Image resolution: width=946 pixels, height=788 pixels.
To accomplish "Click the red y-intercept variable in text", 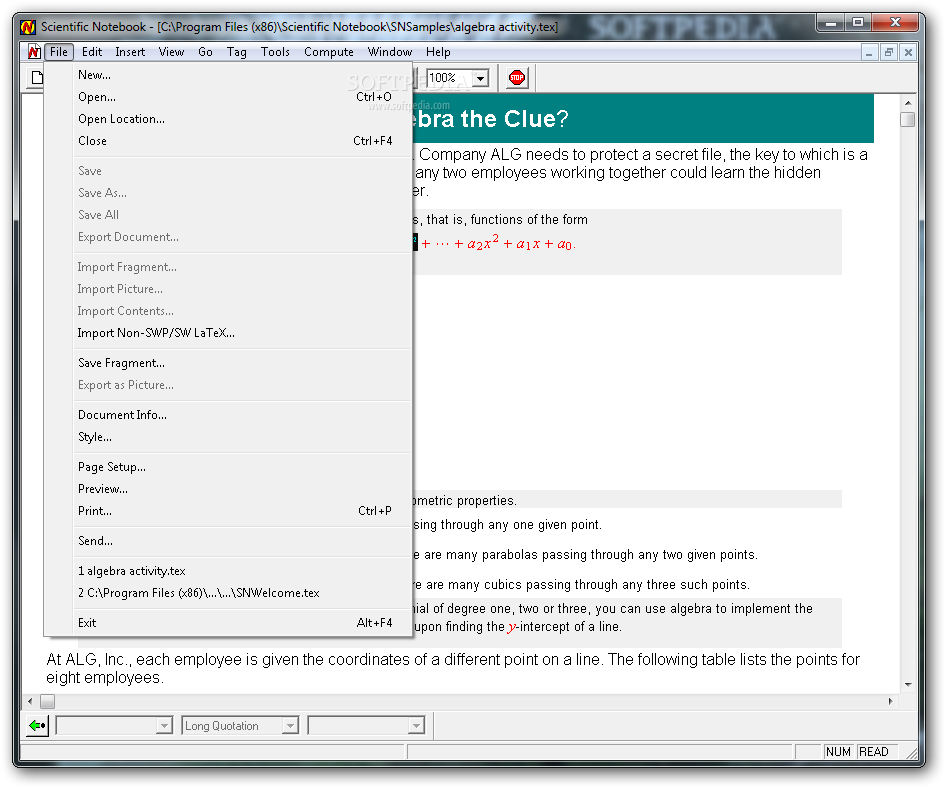I will coord(512,627).
